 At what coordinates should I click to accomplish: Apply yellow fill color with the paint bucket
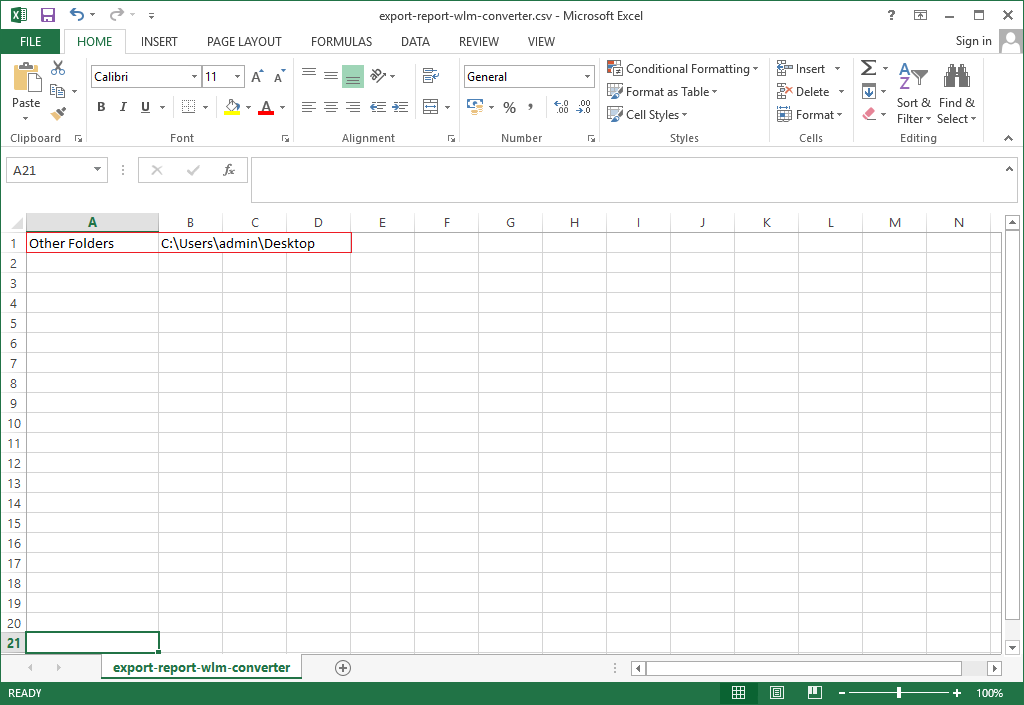tap(232, 107)
